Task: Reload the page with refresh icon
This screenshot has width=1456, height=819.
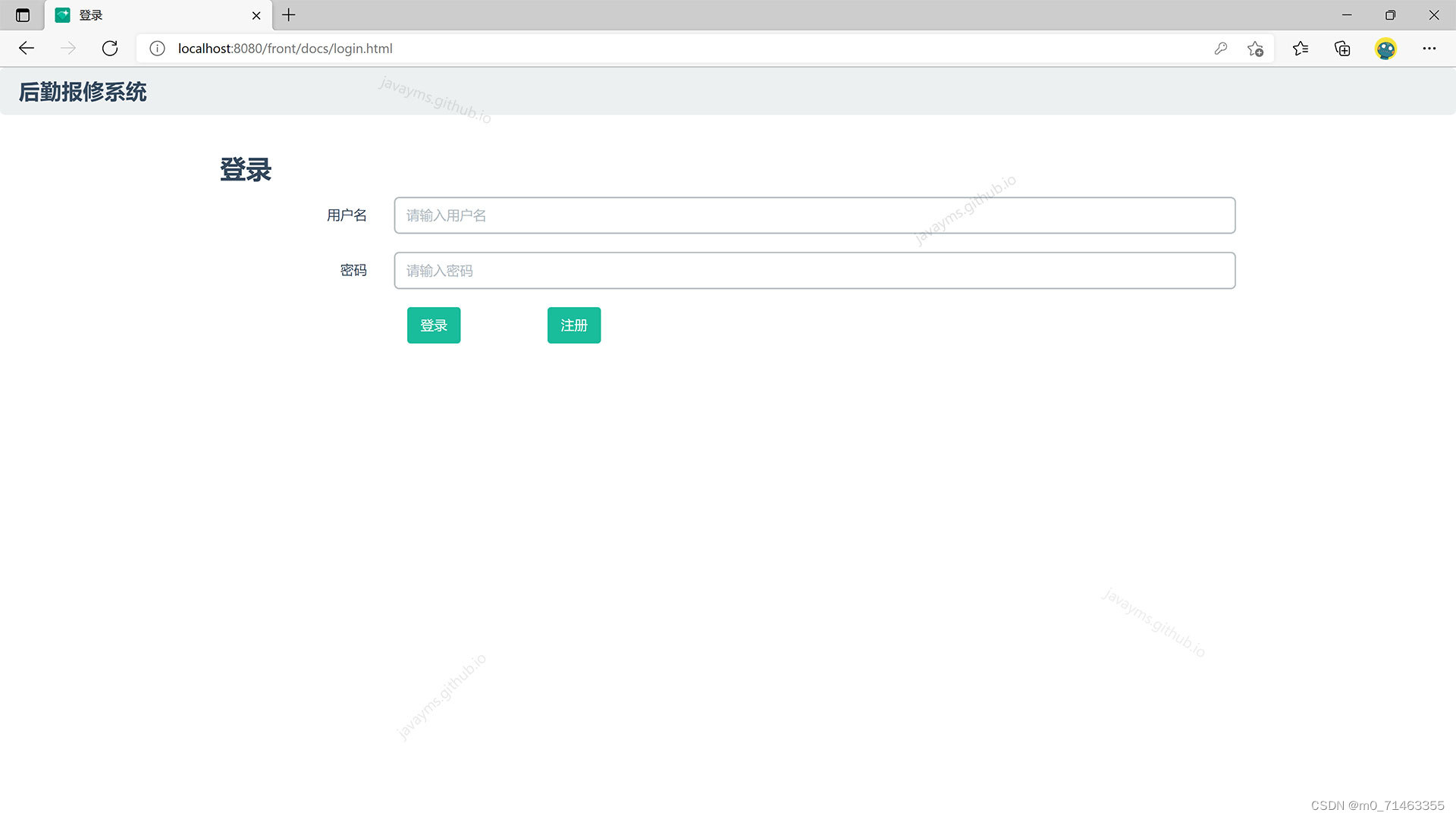Action: pyautogui.click(x=110, y=49)
